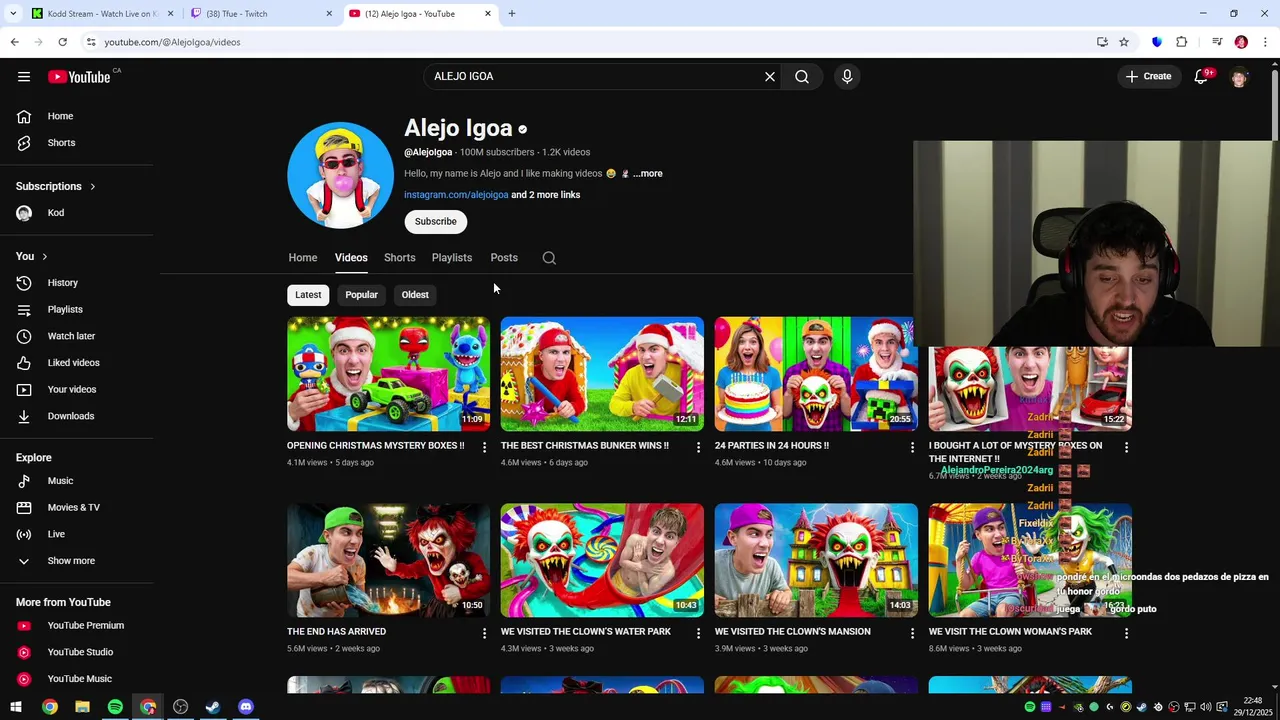Open the Home channel tab

(x=303, y=258)
